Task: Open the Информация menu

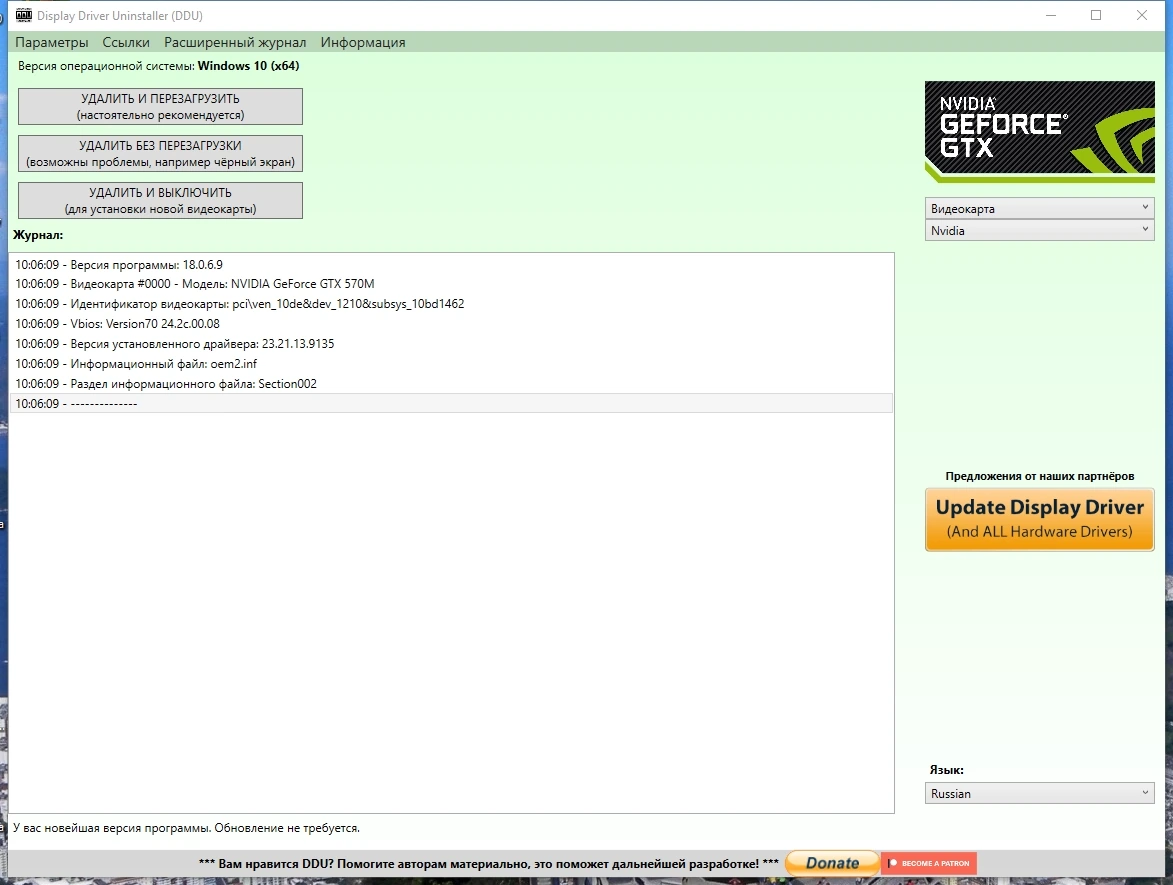Action: (363, 43)
